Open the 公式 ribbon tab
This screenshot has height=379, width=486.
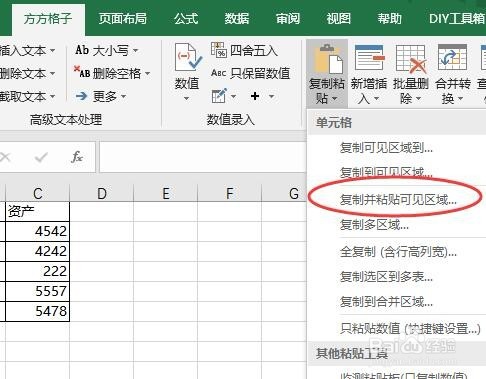pos(186,19)
